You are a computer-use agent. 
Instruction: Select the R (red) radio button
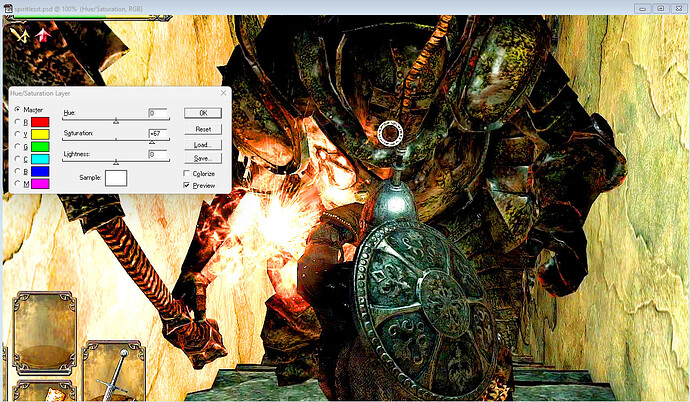coord(17,122)
